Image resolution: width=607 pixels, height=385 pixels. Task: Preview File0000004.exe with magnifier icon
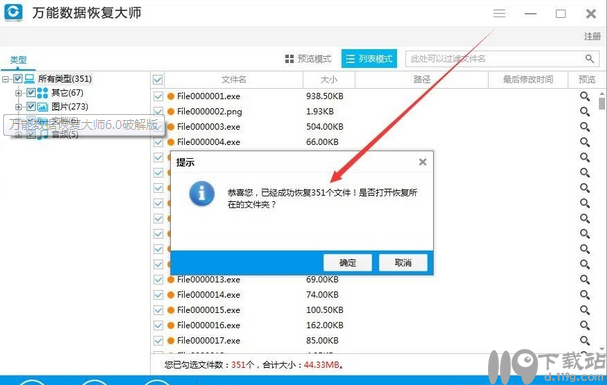[x=585, y=142]
